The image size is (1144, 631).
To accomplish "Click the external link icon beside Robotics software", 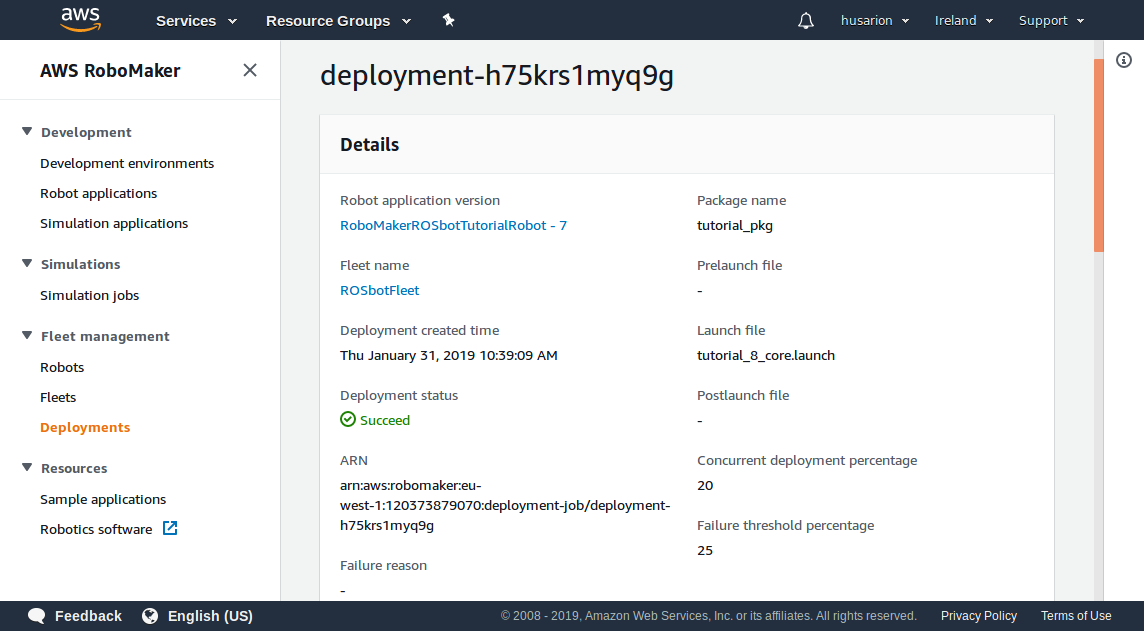I will (x=170, y=528).
